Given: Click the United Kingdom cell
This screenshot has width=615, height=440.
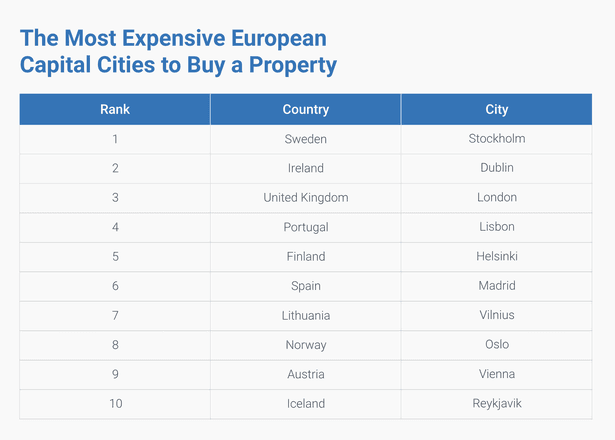Looking at the screenshot, I should 305,198.
